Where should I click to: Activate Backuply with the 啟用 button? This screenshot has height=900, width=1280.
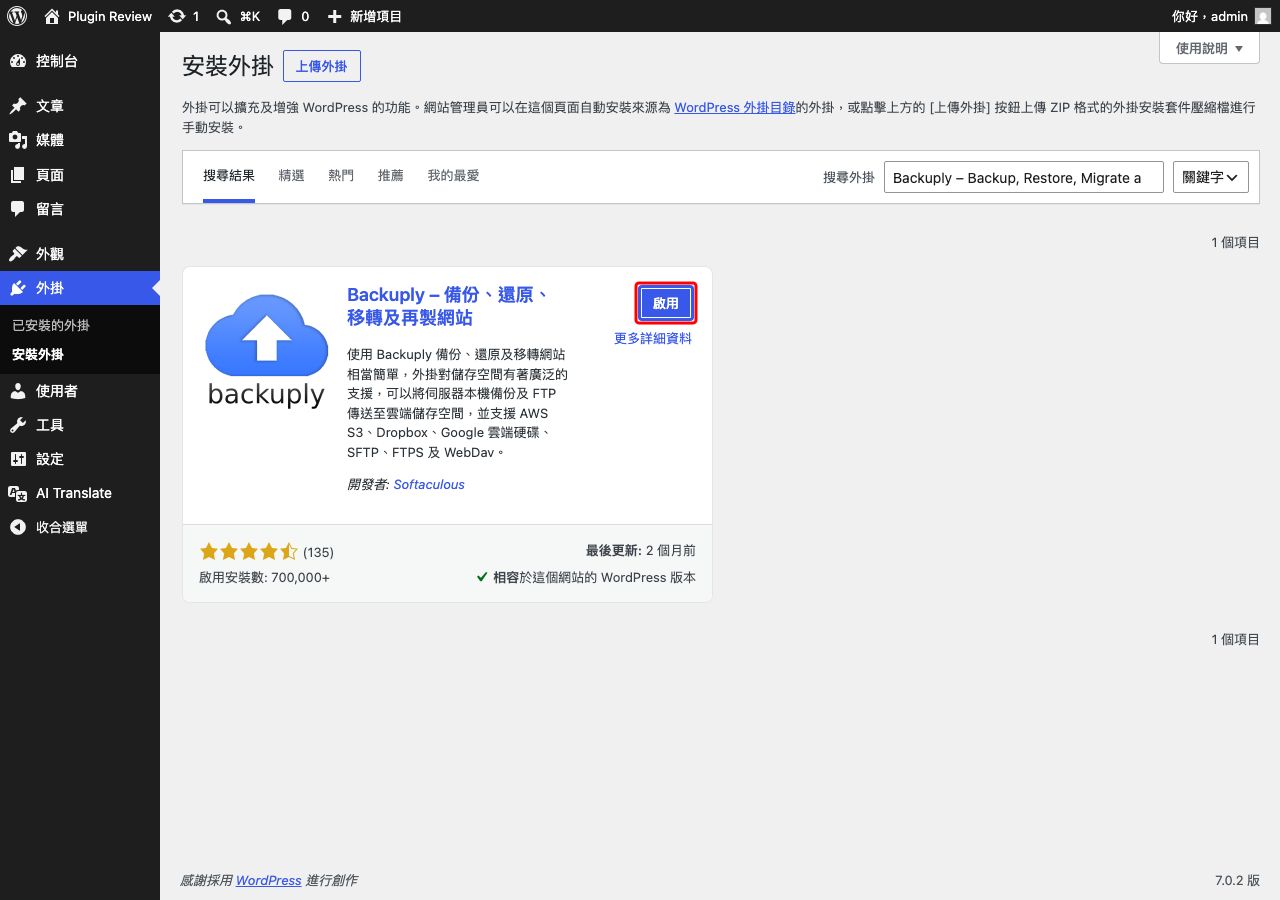tap(666, 303)
